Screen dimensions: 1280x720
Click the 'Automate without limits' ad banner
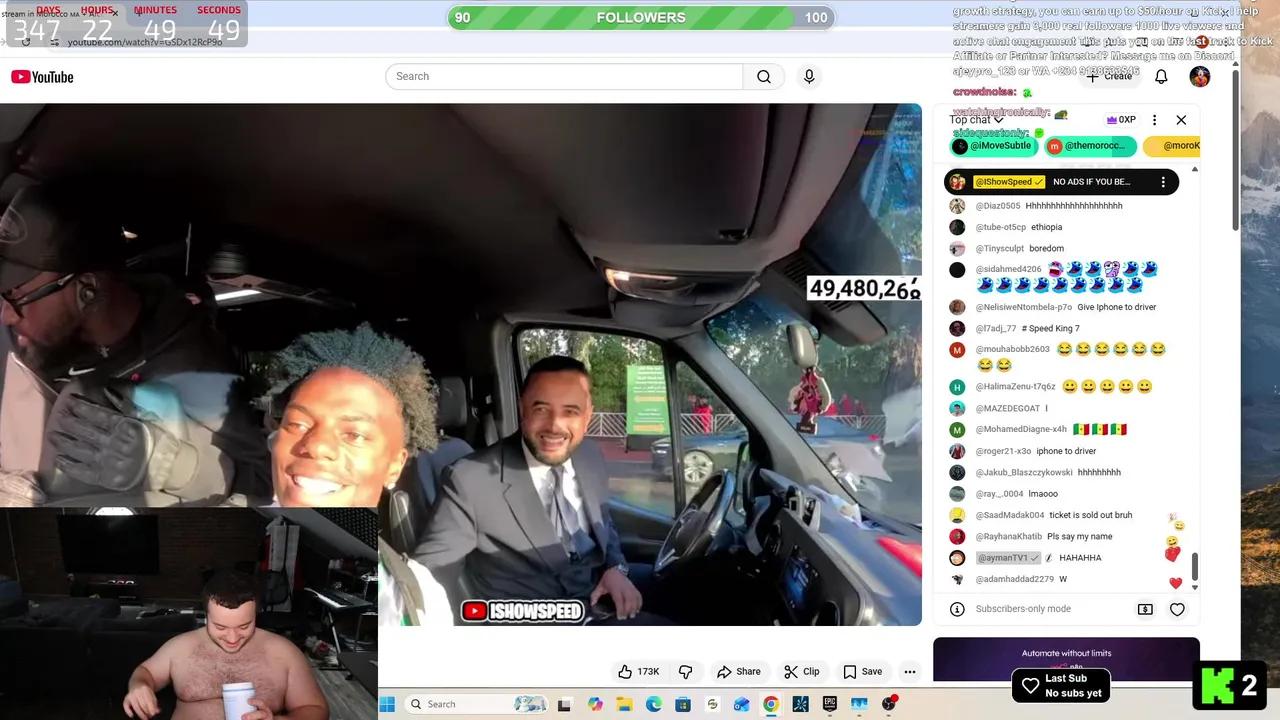coord(1066,660)
